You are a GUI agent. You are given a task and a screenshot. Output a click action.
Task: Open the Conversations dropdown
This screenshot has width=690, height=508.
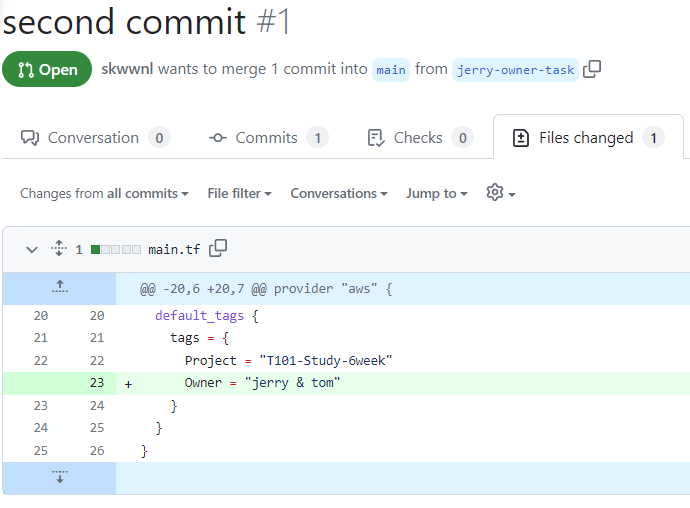[x=339, y=193]
